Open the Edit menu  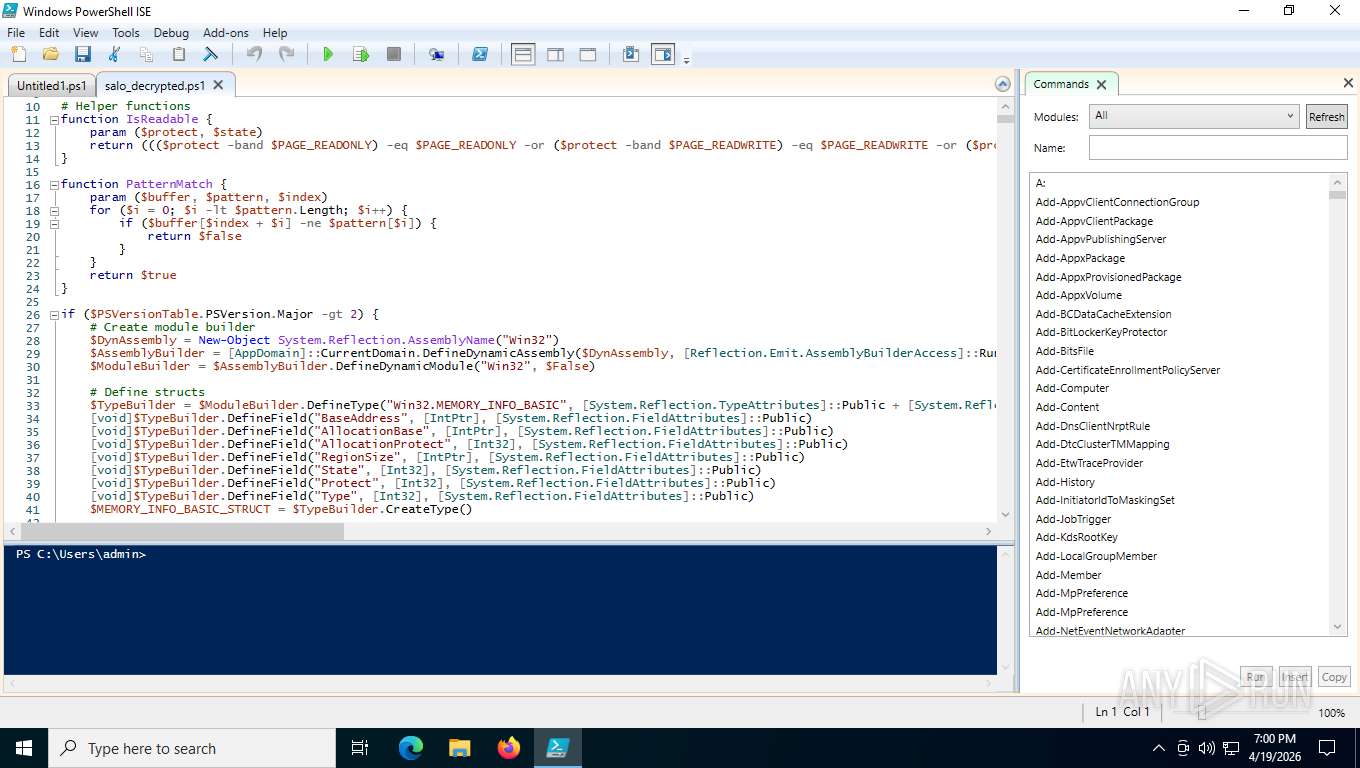coord(49,33)
